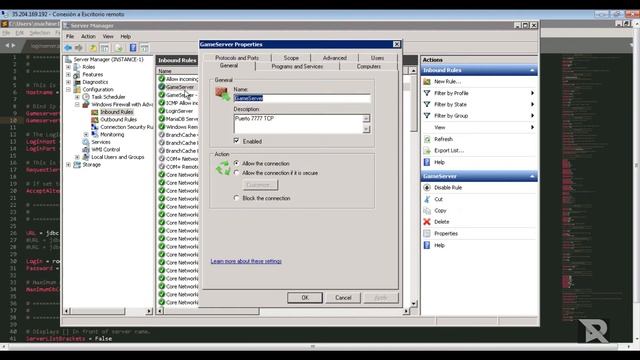The width and height of the screenshot is (640, 360).
Task: Click the OK button
Action: [x=305, y=298]
